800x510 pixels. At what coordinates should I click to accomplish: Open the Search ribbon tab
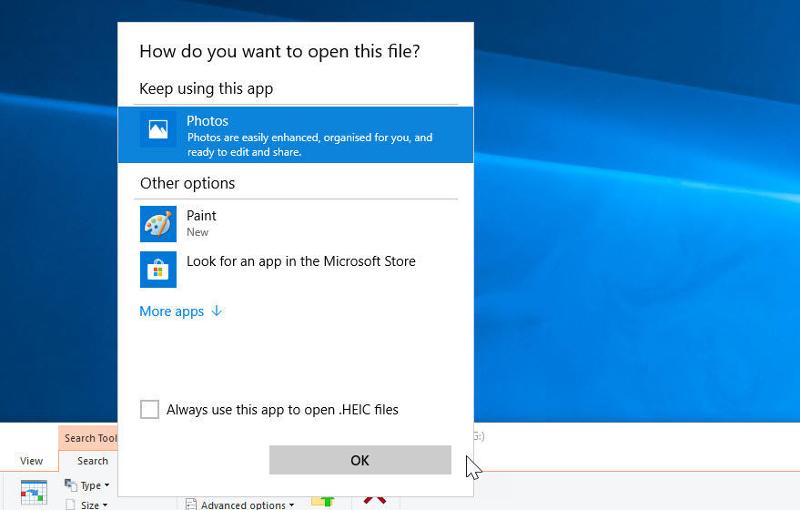click(92, 461)
